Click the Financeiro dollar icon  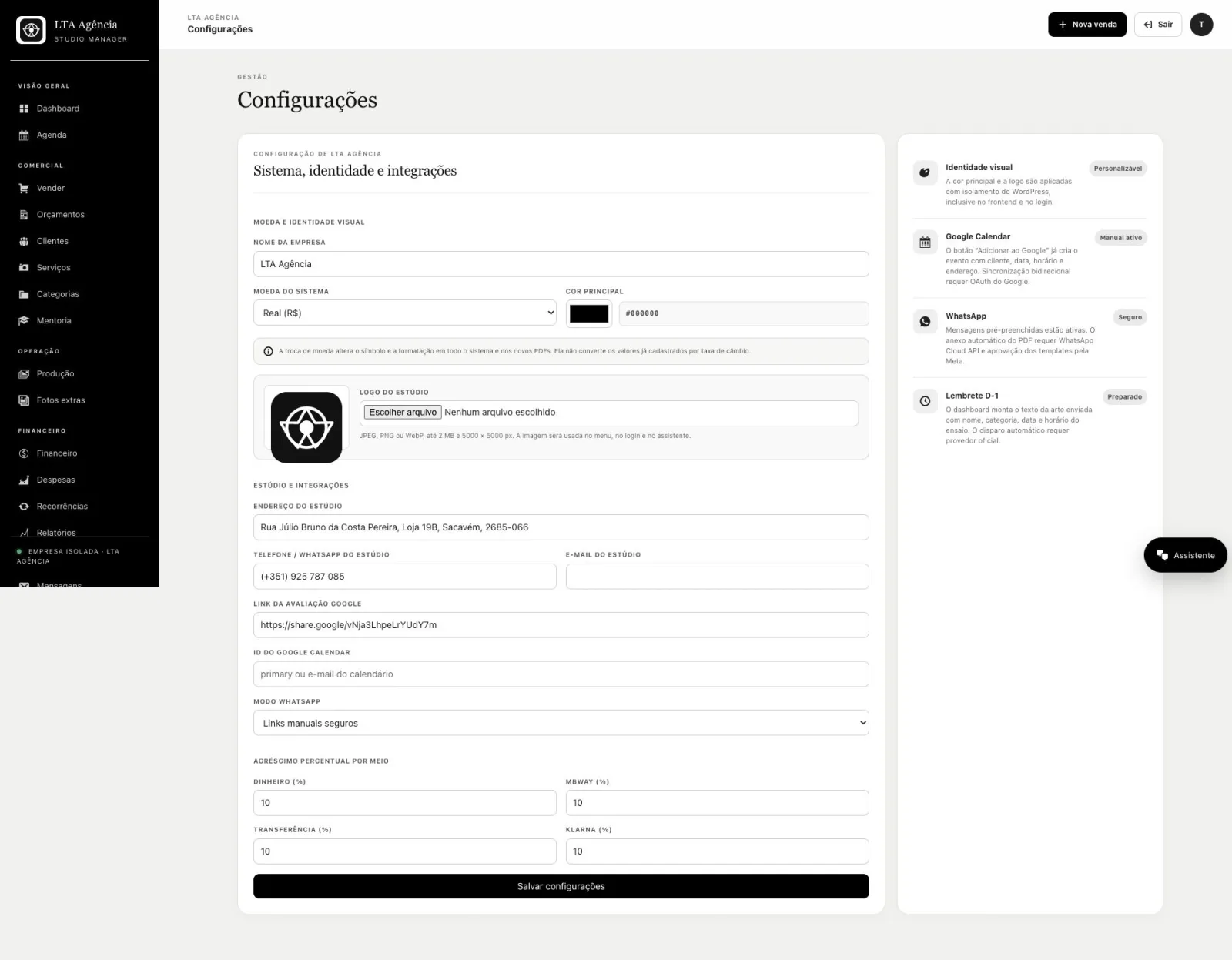24,453
